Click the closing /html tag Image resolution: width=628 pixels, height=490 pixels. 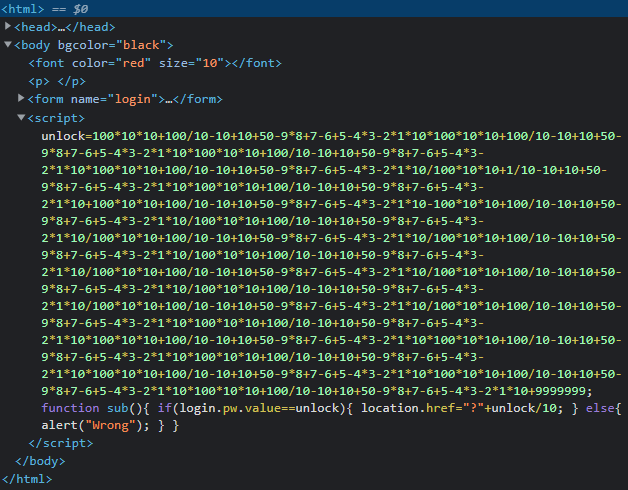(x=26, y=479)
